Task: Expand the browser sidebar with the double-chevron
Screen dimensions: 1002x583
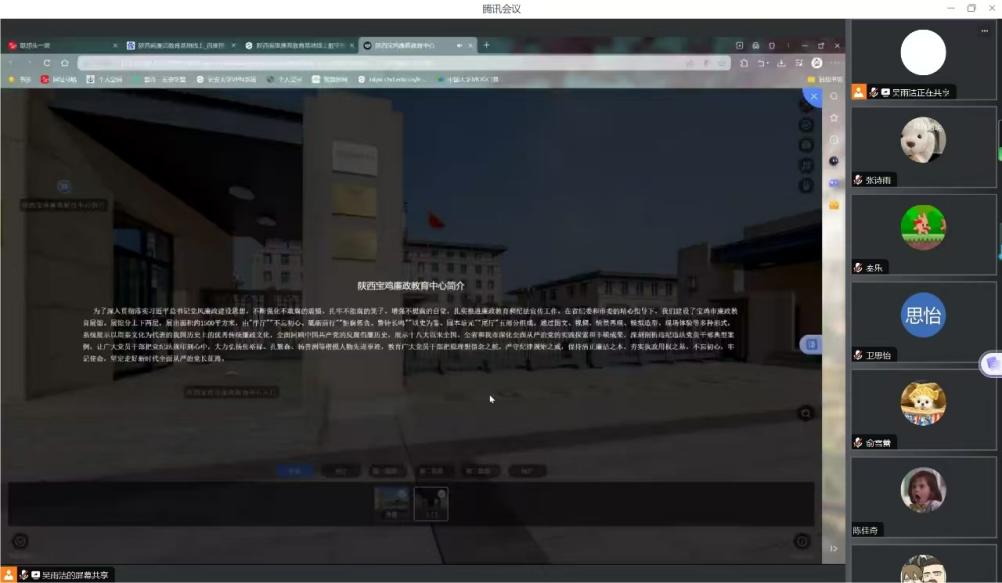Action: 834,548
